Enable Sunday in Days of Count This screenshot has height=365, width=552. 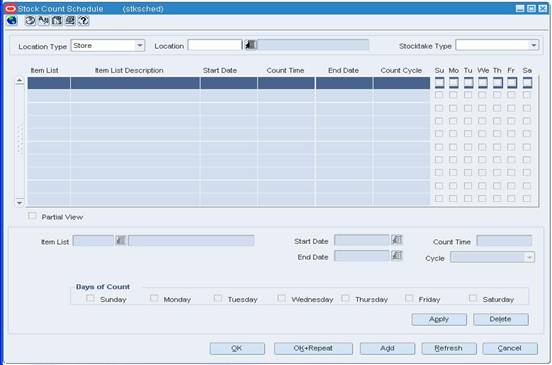pos(90,298)
